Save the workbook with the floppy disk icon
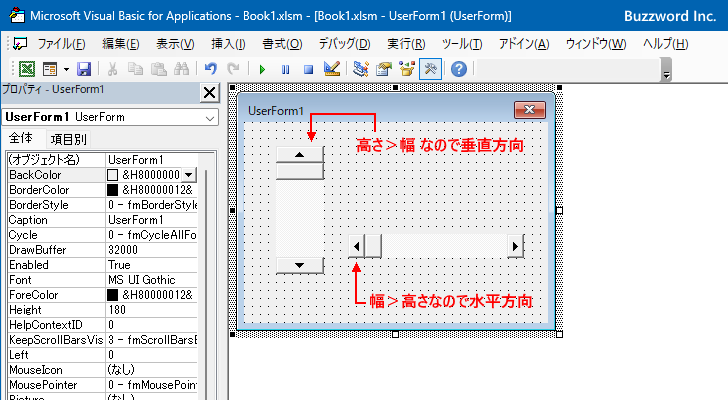 point(84,70)
